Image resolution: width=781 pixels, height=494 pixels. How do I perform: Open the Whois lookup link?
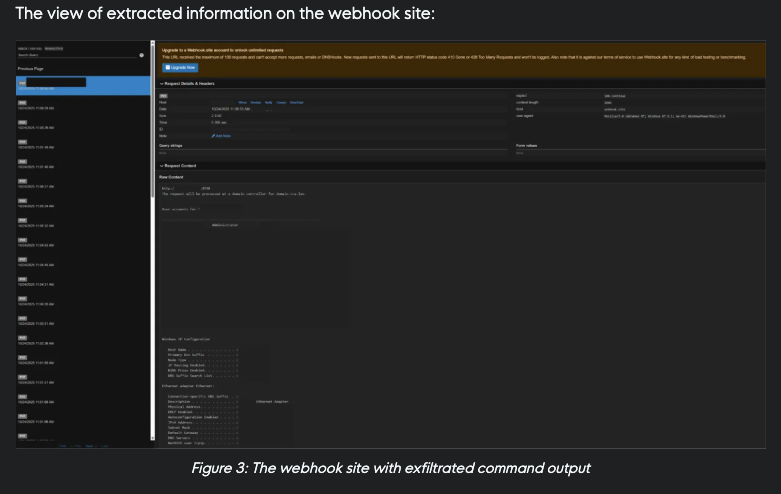[242, 103]
